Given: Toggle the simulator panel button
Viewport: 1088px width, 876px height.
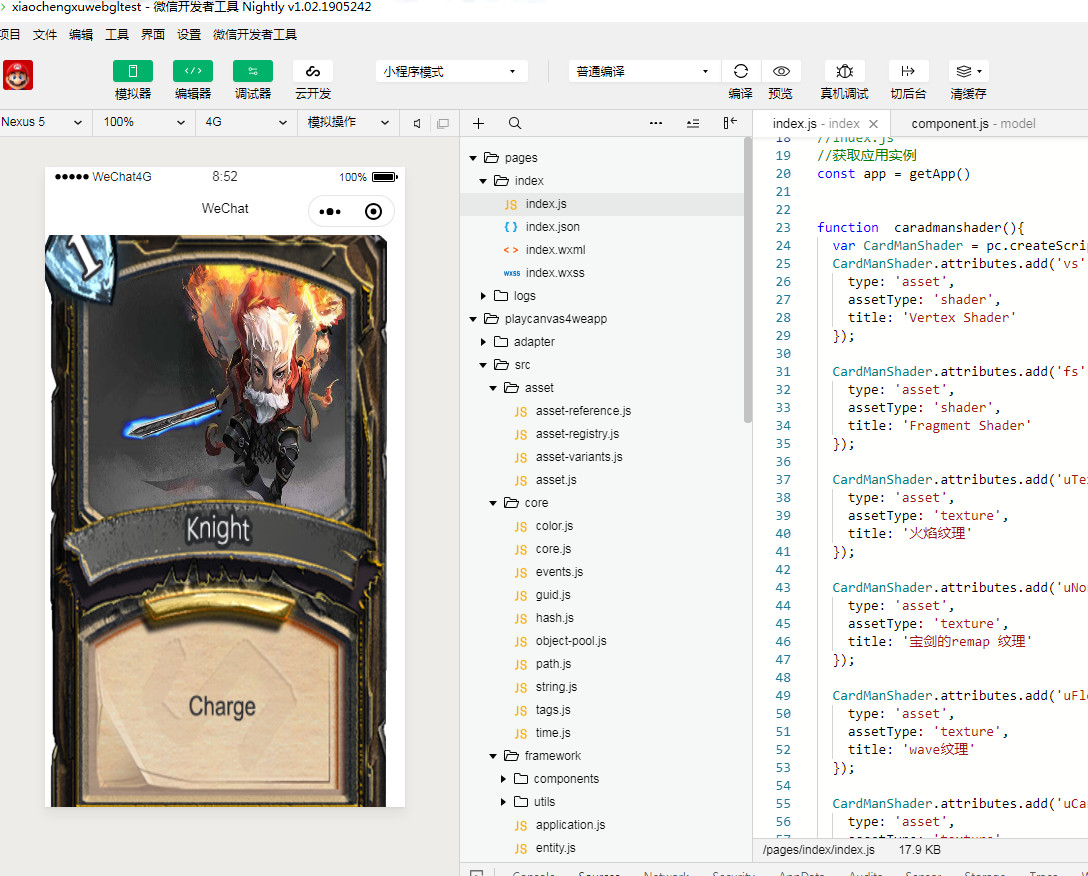Looking at the screenshot, I should 133,72.
